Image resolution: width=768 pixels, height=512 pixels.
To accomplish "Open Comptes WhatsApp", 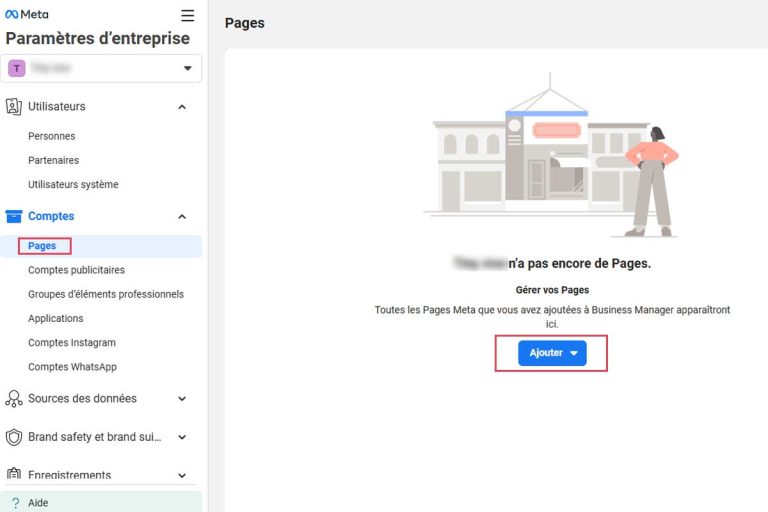I will tap(72, 366).
